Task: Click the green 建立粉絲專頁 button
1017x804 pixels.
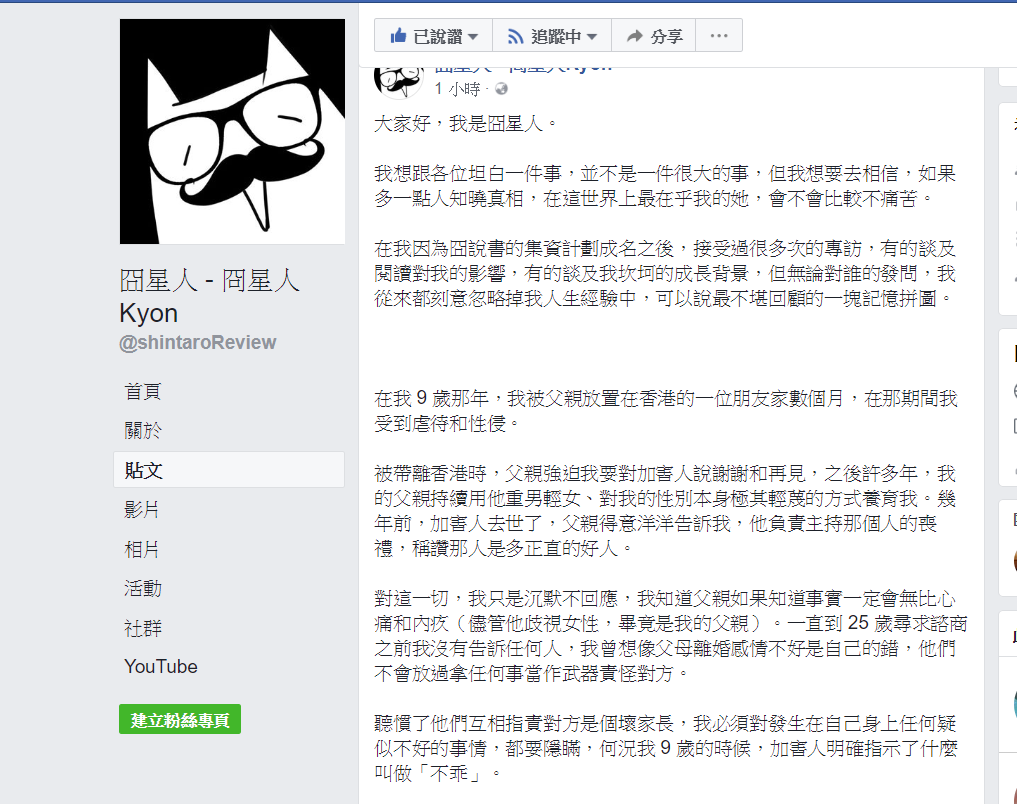Action: point(180,720)
